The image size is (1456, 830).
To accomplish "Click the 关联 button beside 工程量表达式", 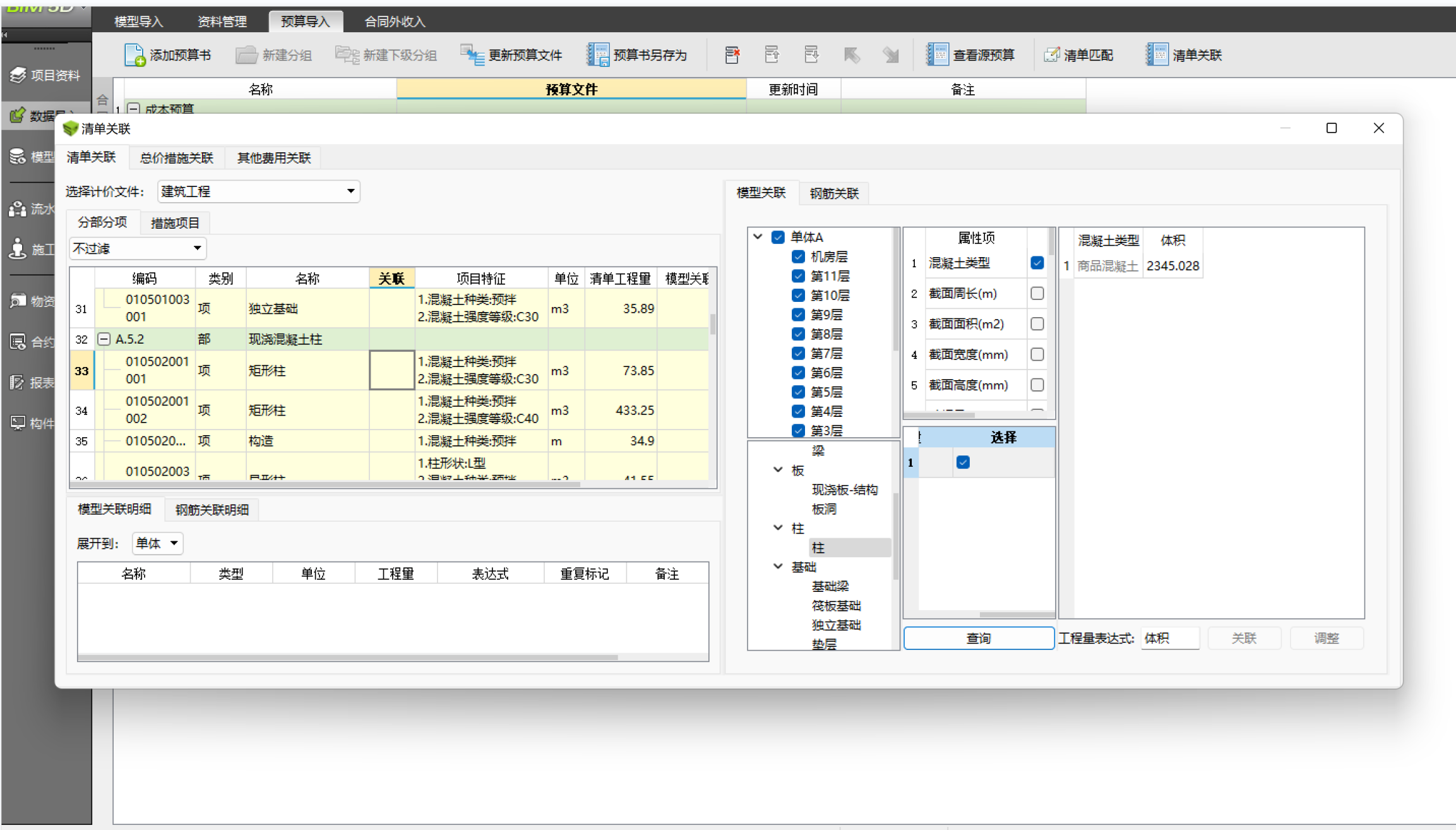I will (x=1244, y=638).
